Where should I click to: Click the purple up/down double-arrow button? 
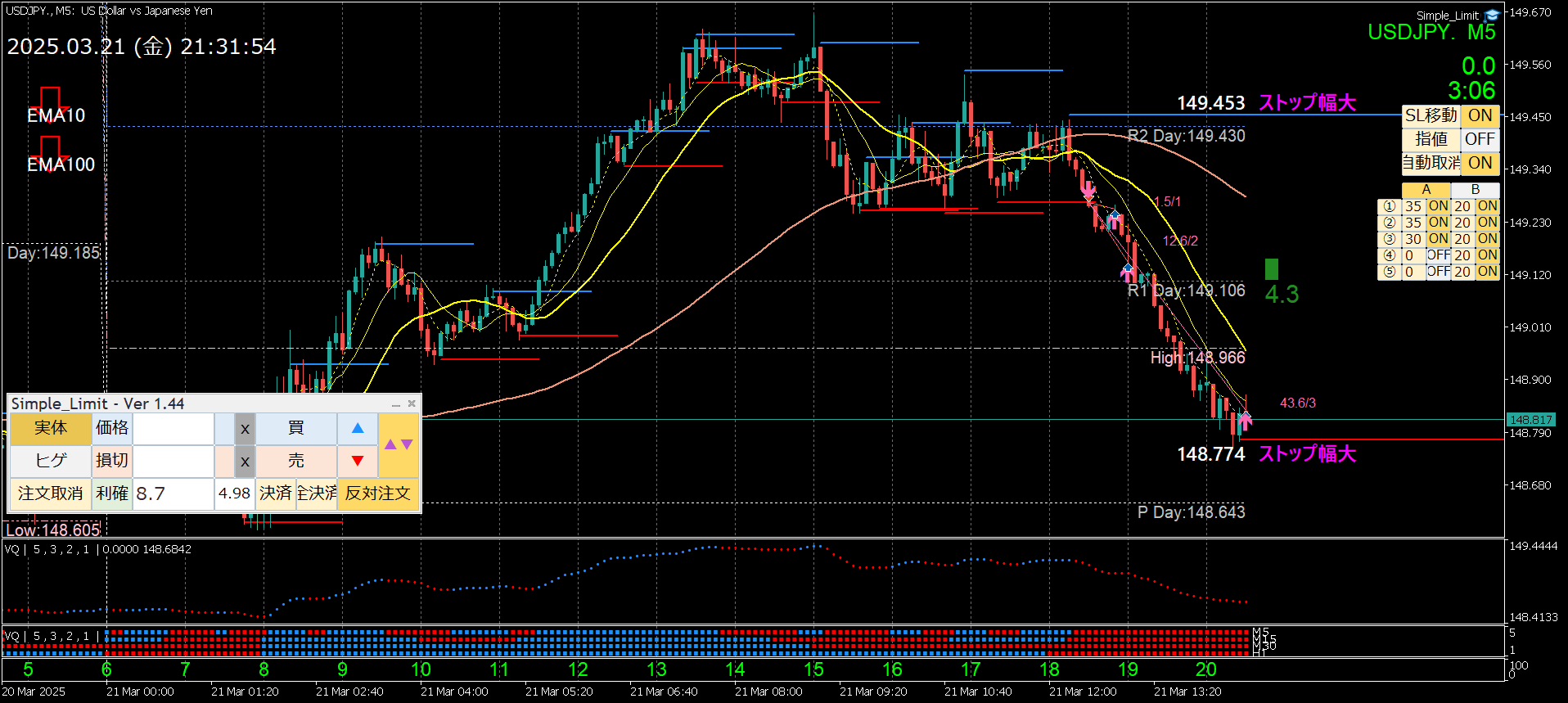[x=399, y=444]
